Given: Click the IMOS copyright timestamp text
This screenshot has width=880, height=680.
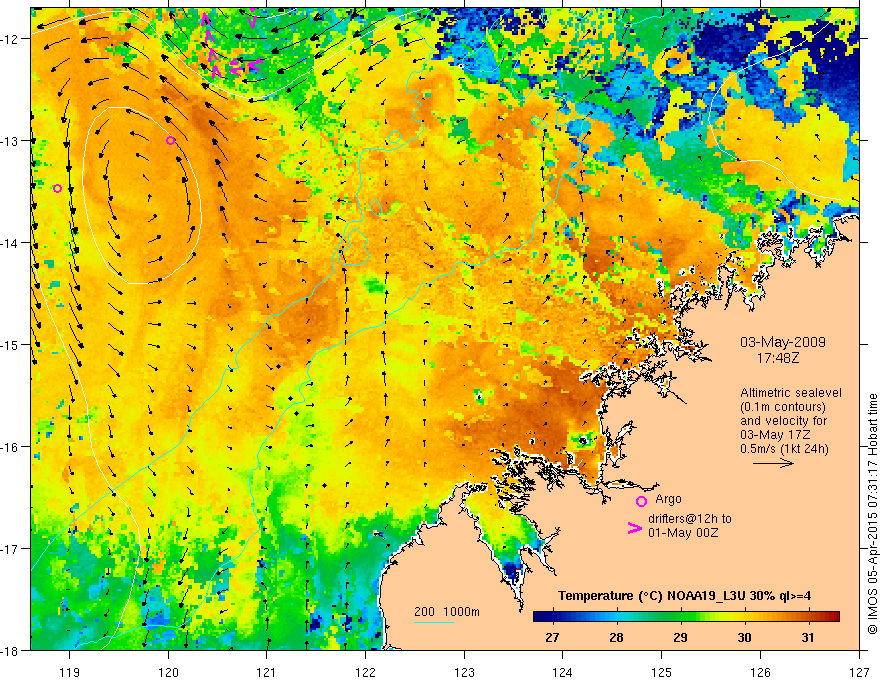Looking at the screenshot, I should [872, 513].
